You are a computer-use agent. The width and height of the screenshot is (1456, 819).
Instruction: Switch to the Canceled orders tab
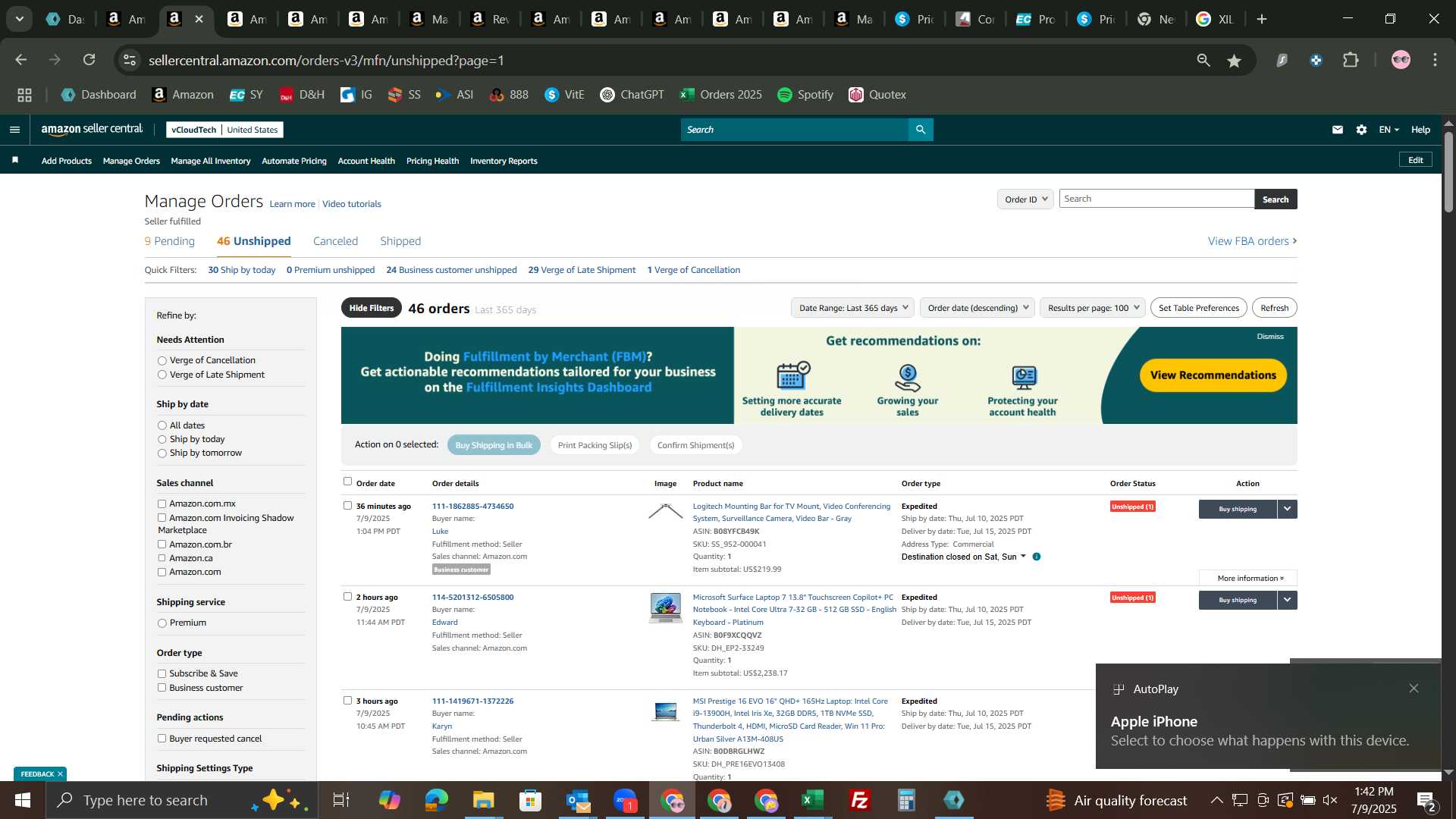(x=335, y=241)
